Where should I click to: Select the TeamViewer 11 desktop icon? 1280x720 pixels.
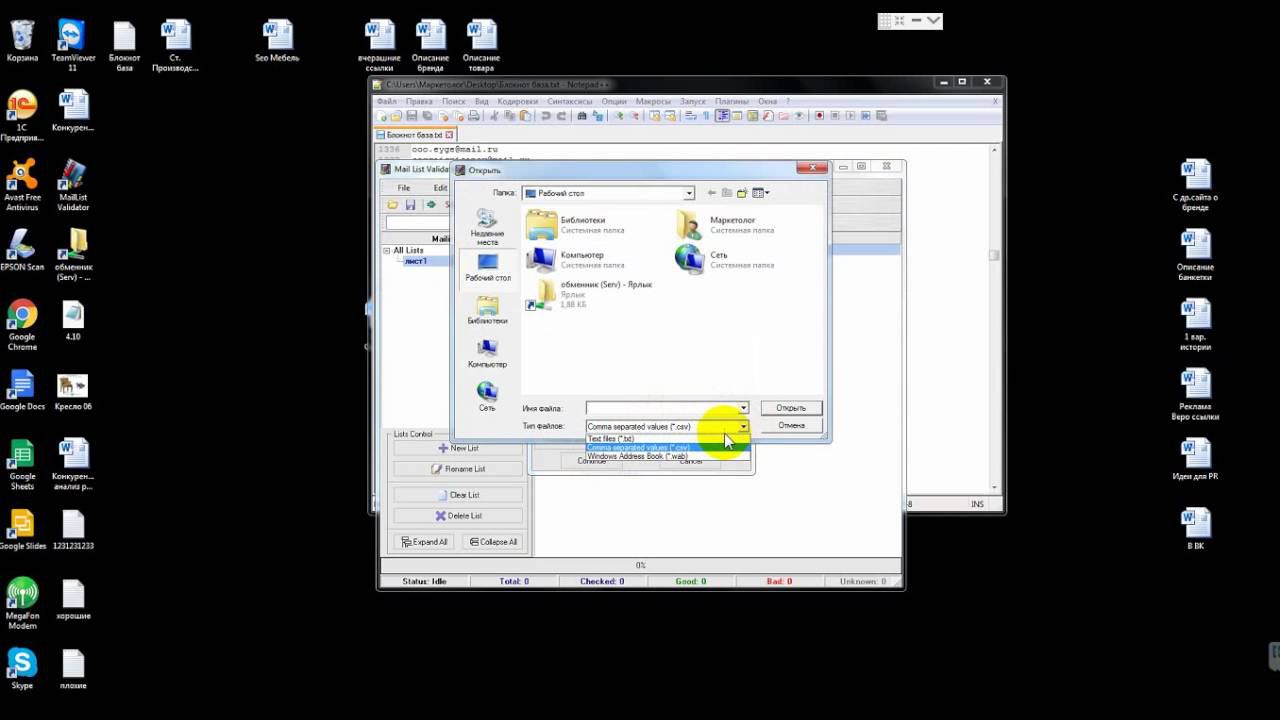(72, 46)
